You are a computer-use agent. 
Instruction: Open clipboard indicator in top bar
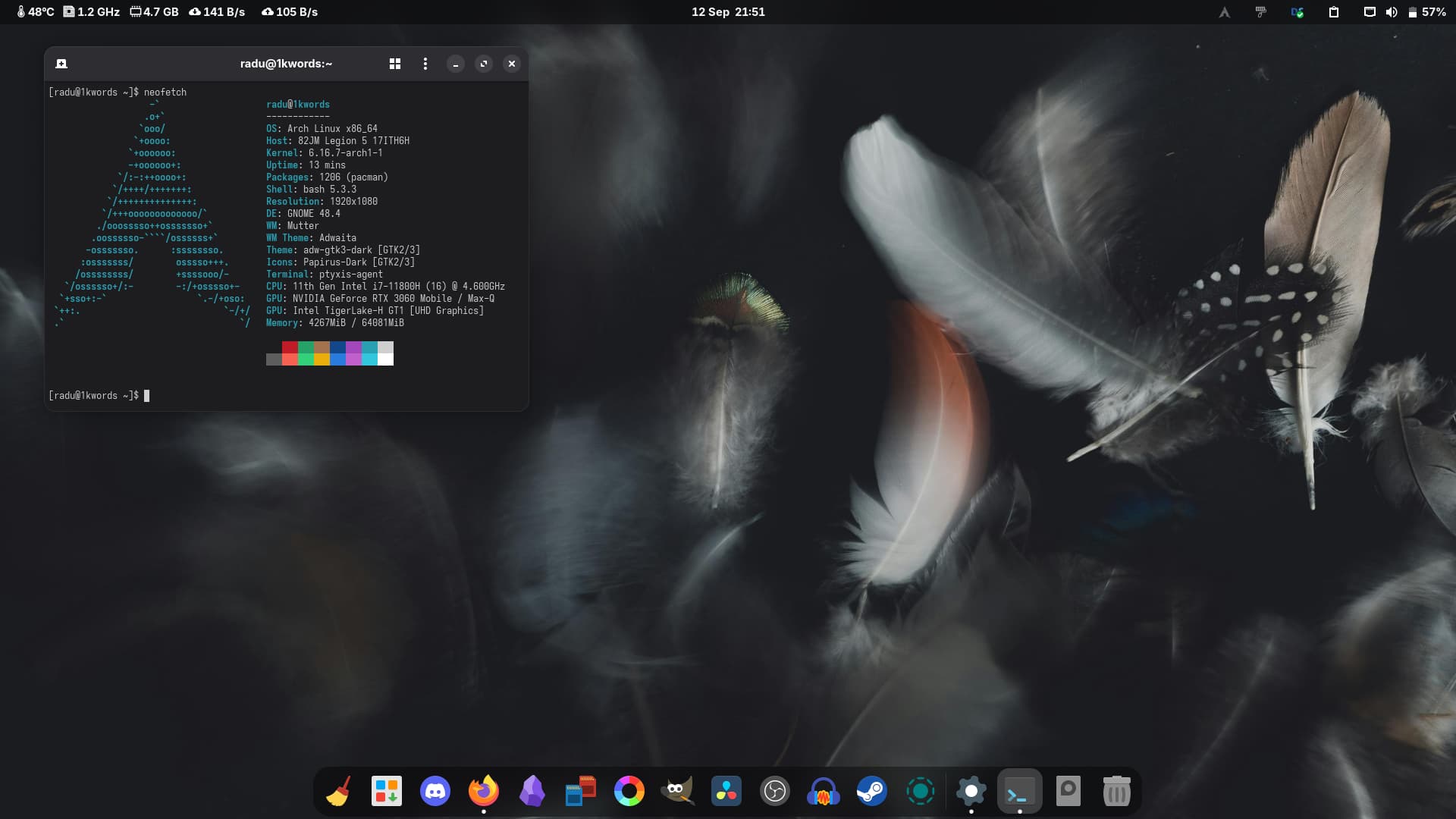click(1334, 12)
